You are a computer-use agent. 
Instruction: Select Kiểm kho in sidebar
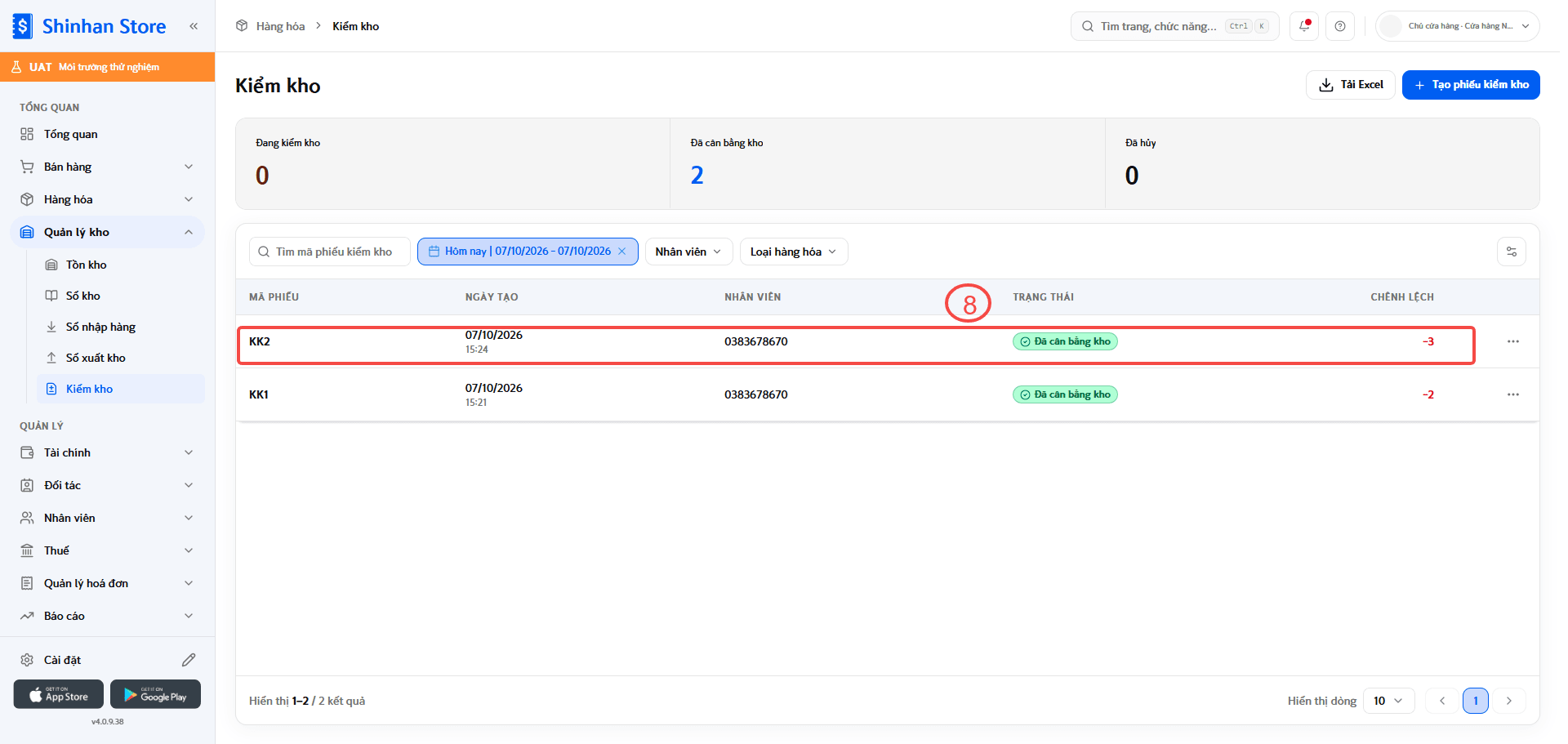121,389
